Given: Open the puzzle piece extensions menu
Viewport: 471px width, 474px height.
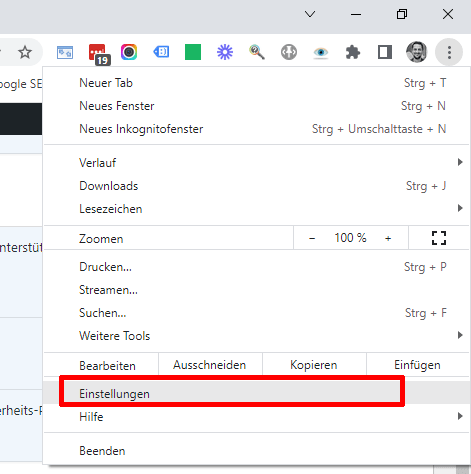Looking at the screenshot, I should [x=353, y=52].
